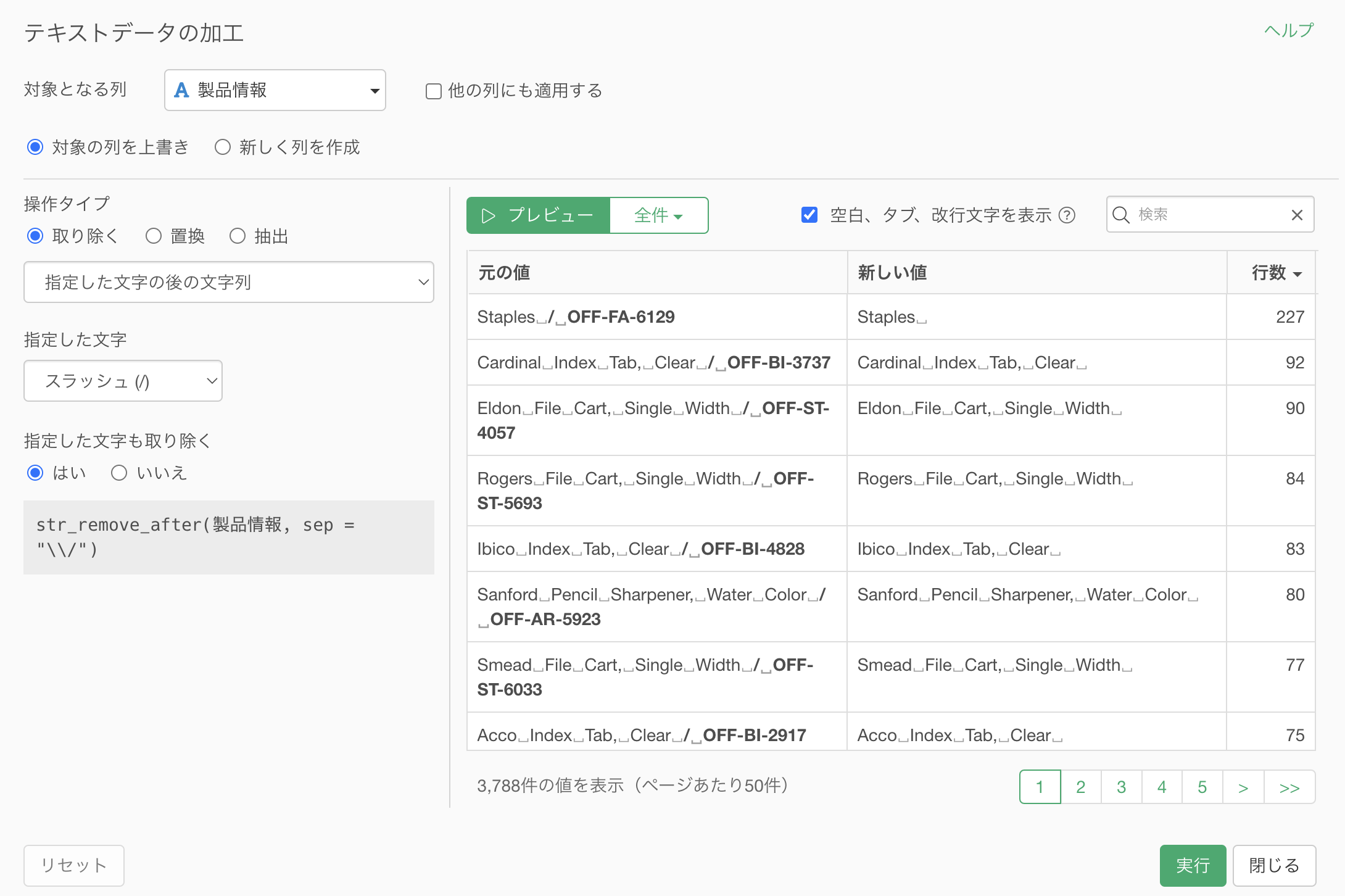This screenshot has width=1345, height=896.
Task: Click the 実行 button
Action: pyautogui.click(x=1193, y=865)
